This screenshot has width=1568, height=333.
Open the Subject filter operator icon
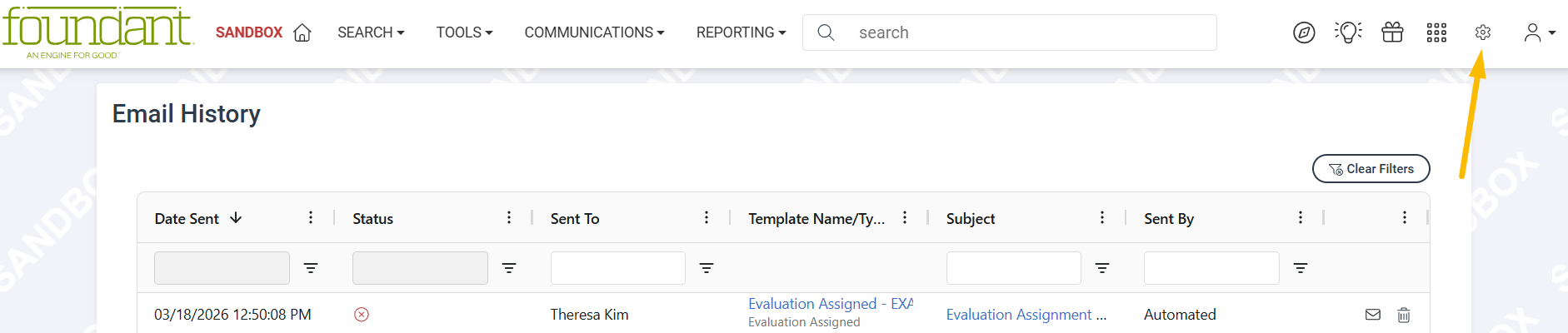tap(1102, 268)
